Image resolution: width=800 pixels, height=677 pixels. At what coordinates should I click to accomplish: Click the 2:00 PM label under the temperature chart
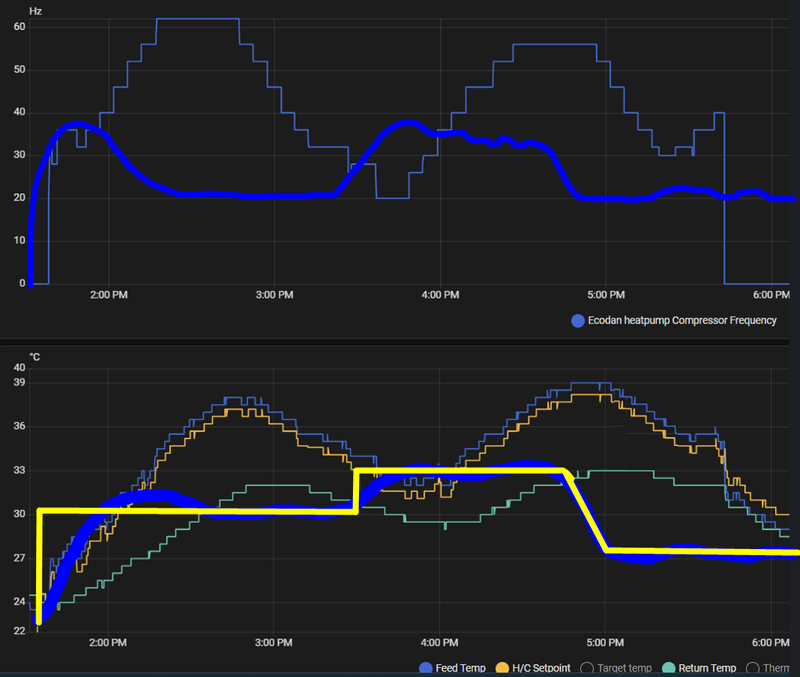pos(108,643)
